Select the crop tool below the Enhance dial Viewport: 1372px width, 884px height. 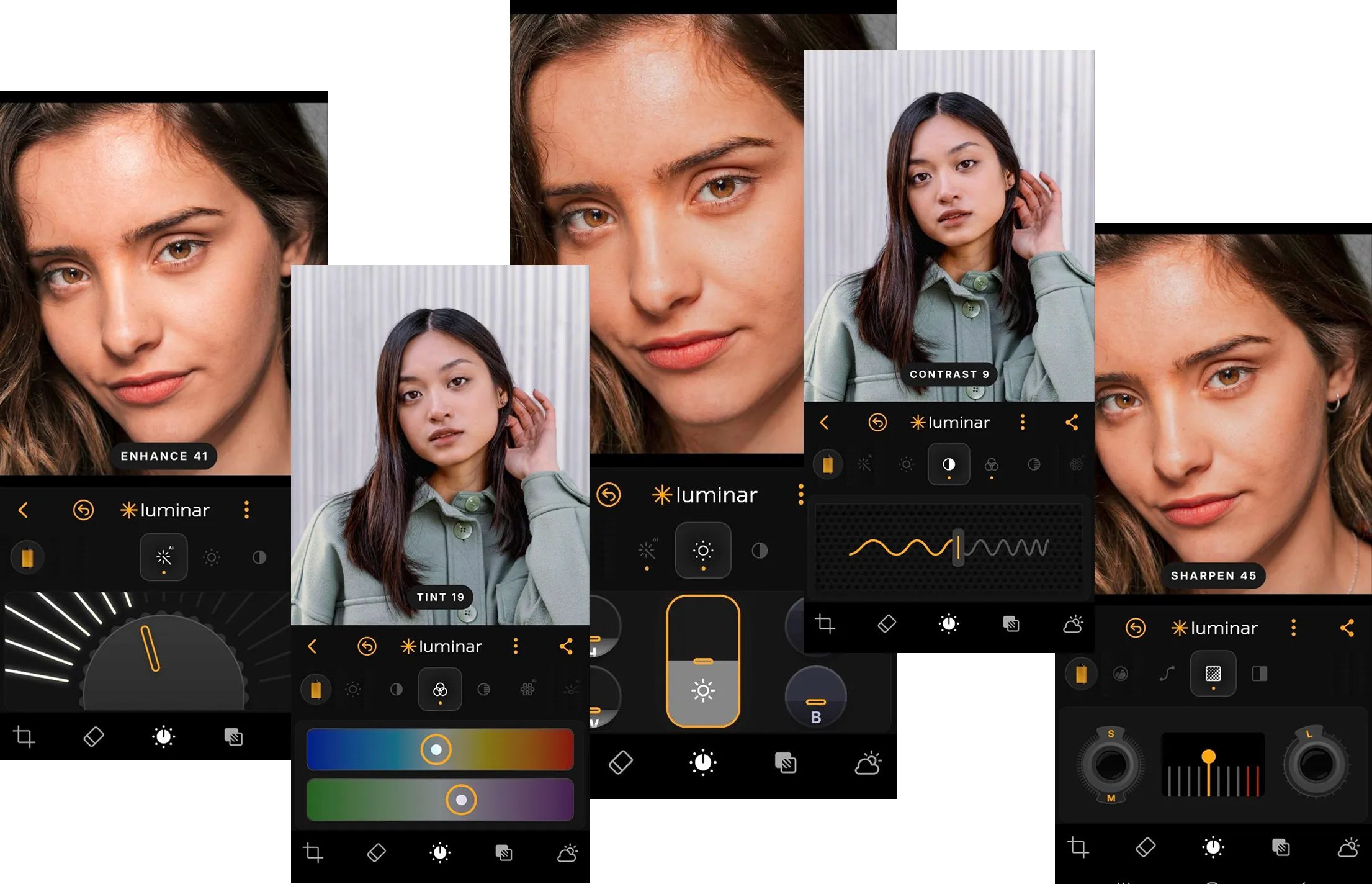tap(24, 737)
